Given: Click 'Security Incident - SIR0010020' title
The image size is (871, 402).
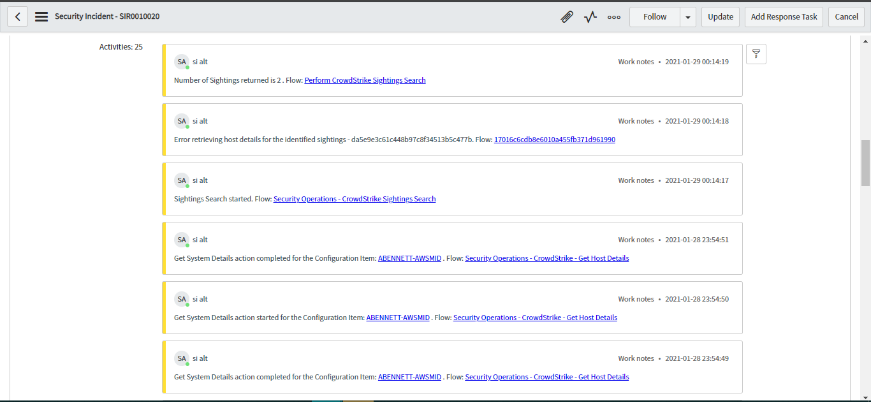Looking at the screenshot, I should click(107, 17).
